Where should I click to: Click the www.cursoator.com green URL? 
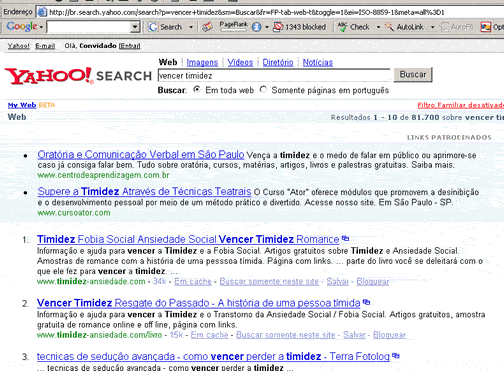coord(74,213)
